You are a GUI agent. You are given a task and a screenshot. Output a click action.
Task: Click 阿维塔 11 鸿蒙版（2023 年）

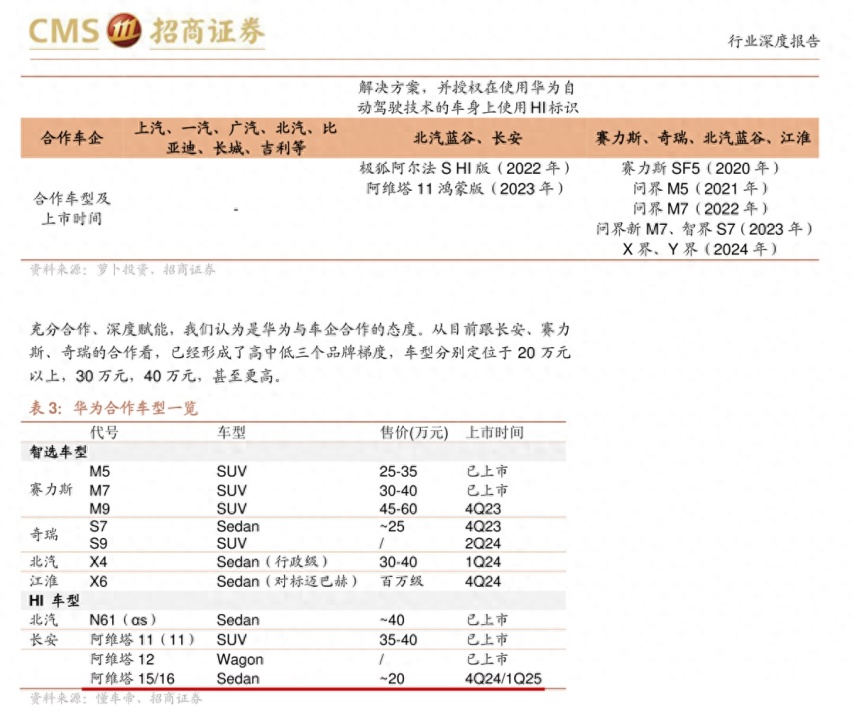tap(465, 189)
